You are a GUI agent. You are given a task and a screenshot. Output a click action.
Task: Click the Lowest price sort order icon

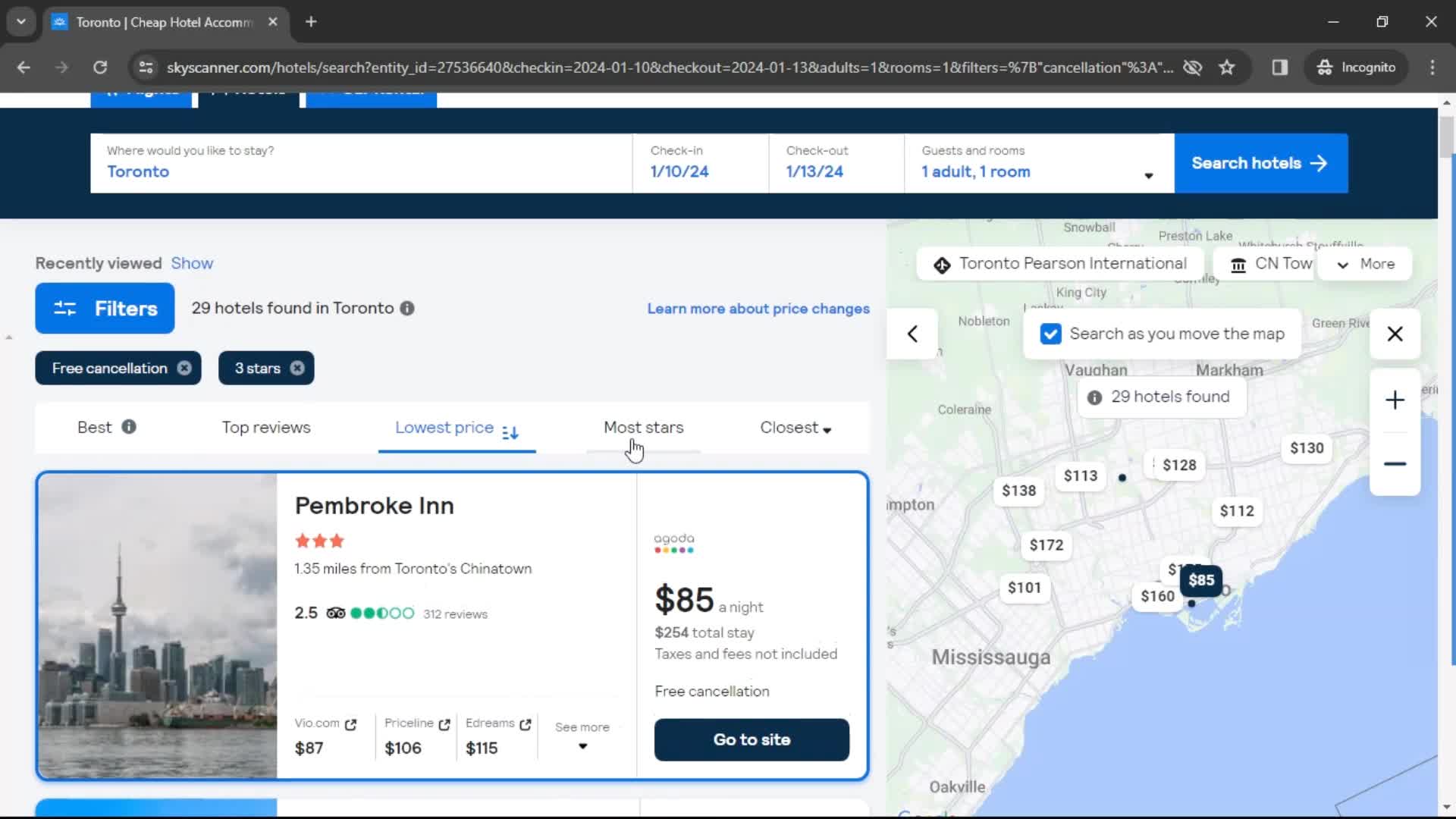pyautogui.click(x=510, y=432)
